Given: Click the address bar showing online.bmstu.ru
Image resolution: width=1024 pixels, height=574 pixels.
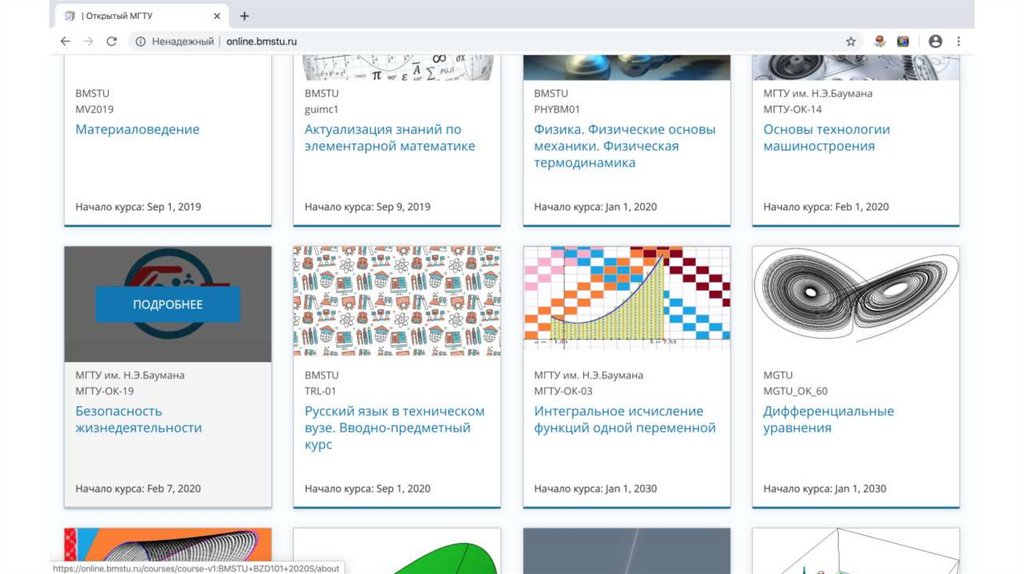Looking at the screenshot, I should [500, 41].
